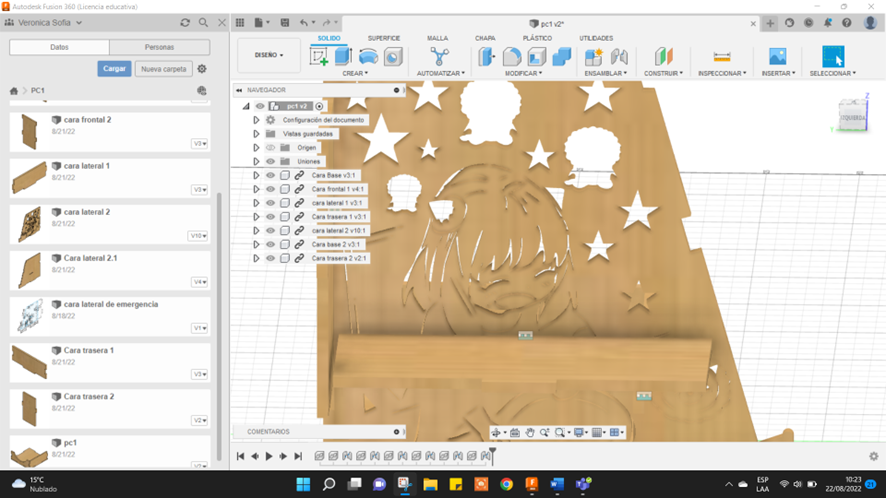The height and width of the screenshot is (498, 886).
Task: Expand the Uniones folder
Action: point(256,162)
